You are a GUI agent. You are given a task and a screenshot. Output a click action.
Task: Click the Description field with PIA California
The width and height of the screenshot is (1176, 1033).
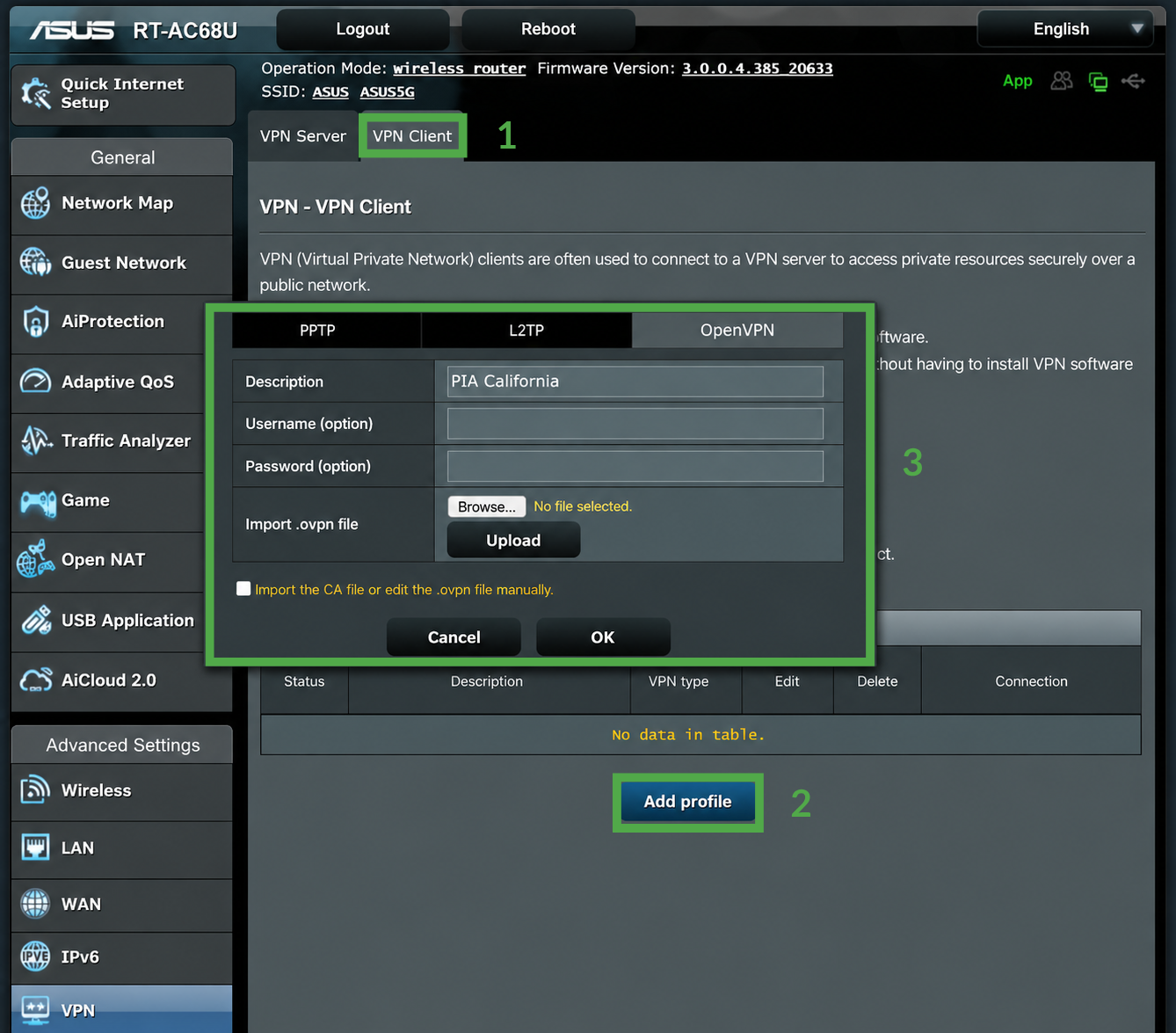635,381
